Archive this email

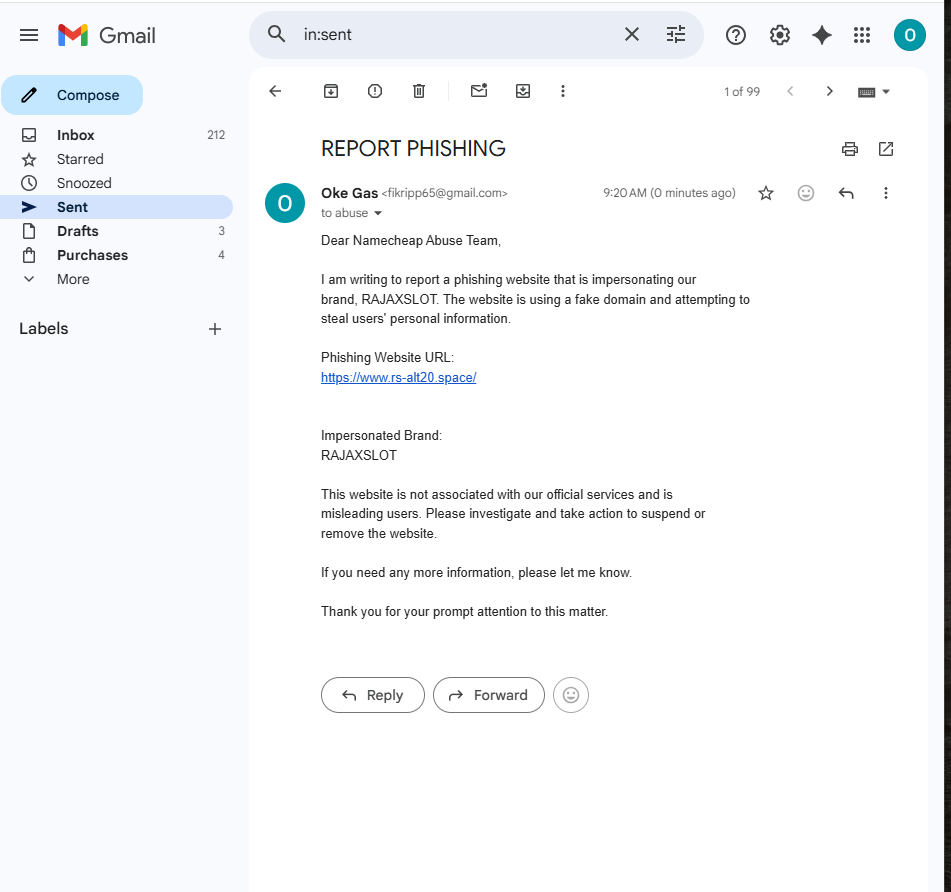(331, 91)
